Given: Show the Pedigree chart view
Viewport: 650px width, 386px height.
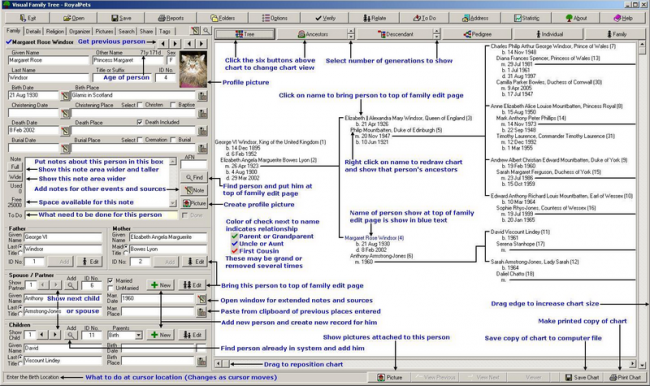Looking at the screenshot, I should coord(477,34).
